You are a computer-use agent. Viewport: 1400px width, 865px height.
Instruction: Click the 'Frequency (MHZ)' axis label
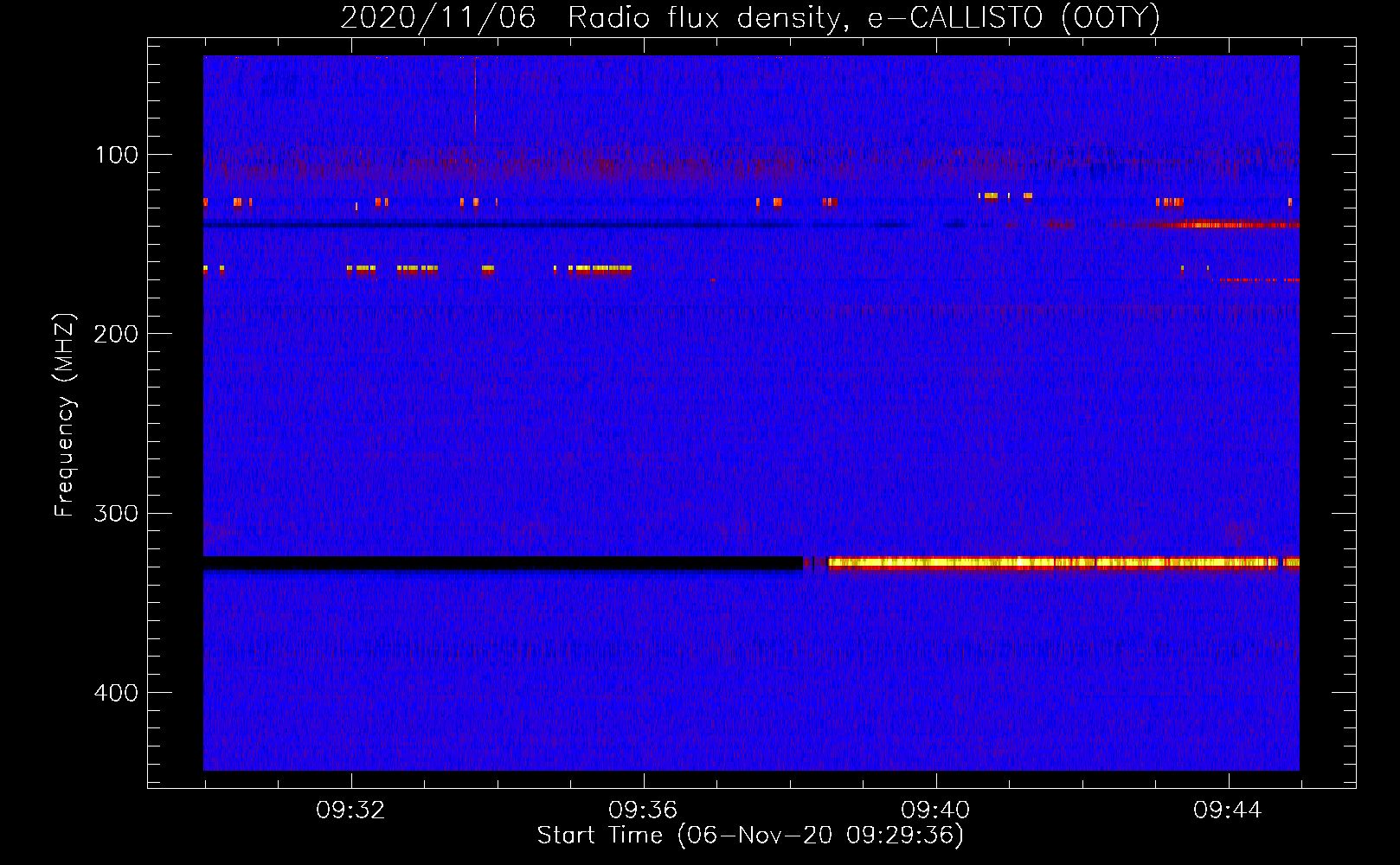[66, 414]
